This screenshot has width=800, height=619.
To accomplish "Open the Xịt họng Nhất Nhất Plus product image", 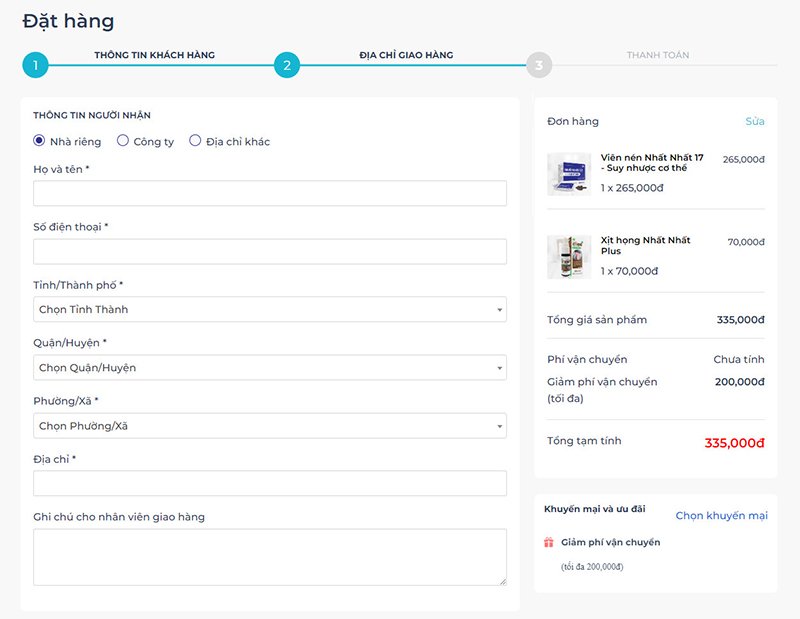I will point(569,257).
